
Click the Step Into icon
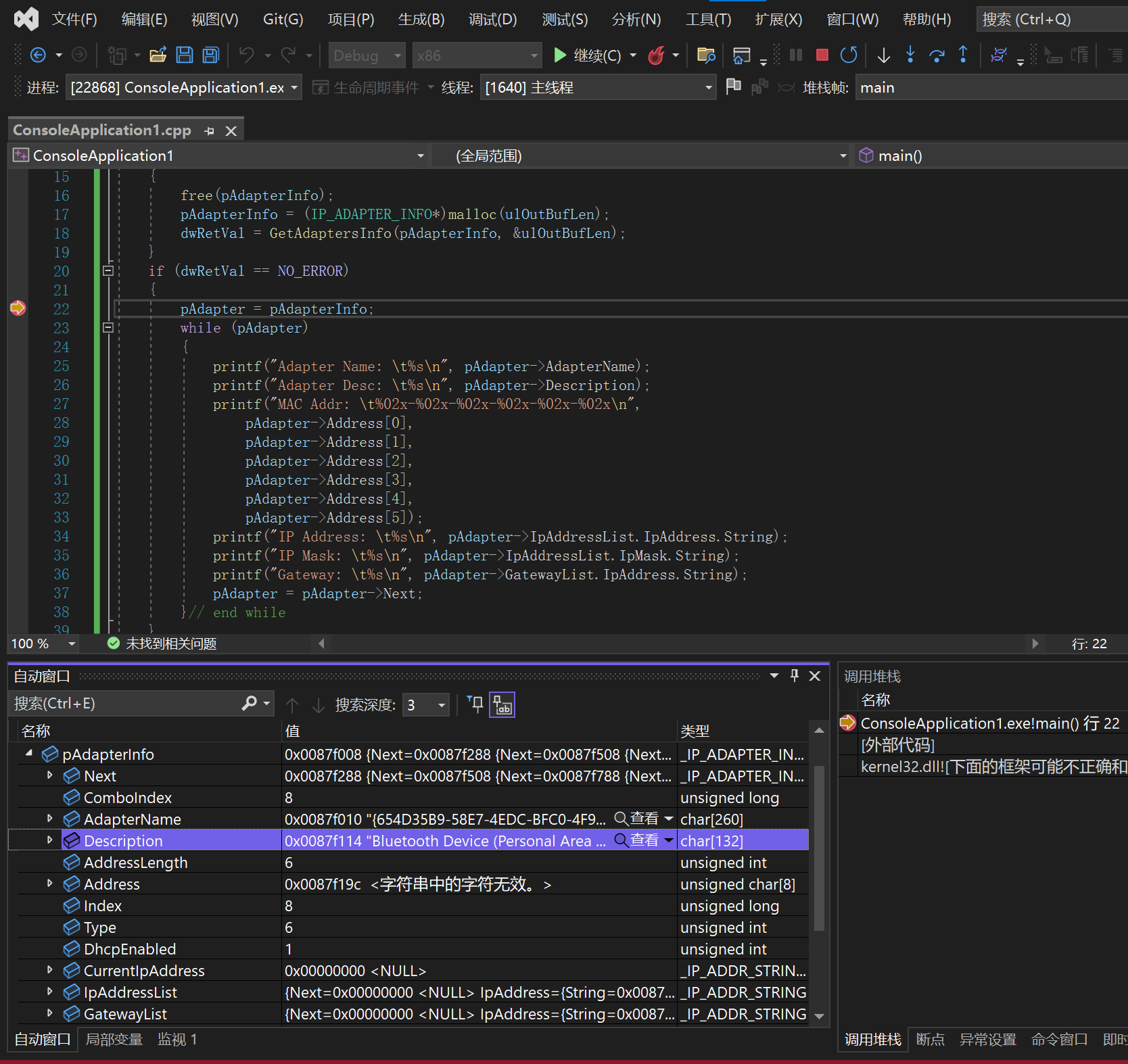point(910,54)
